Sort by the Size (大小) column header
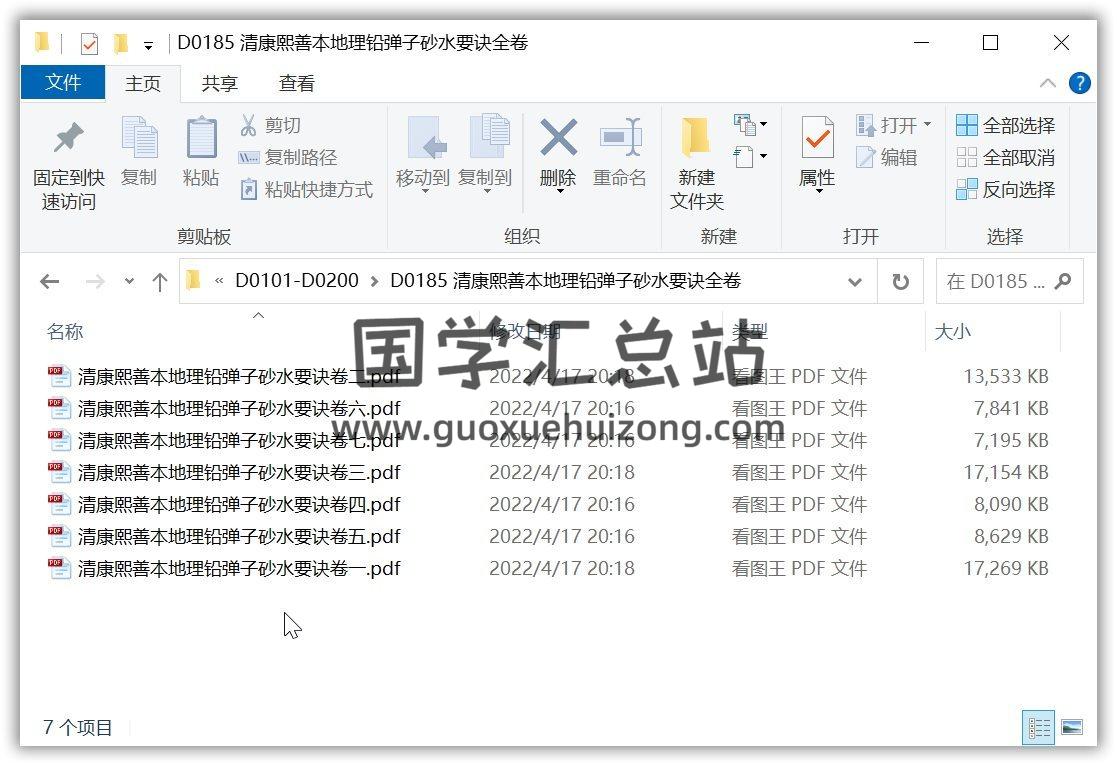 pyautogui.click(x=952, y=331)
